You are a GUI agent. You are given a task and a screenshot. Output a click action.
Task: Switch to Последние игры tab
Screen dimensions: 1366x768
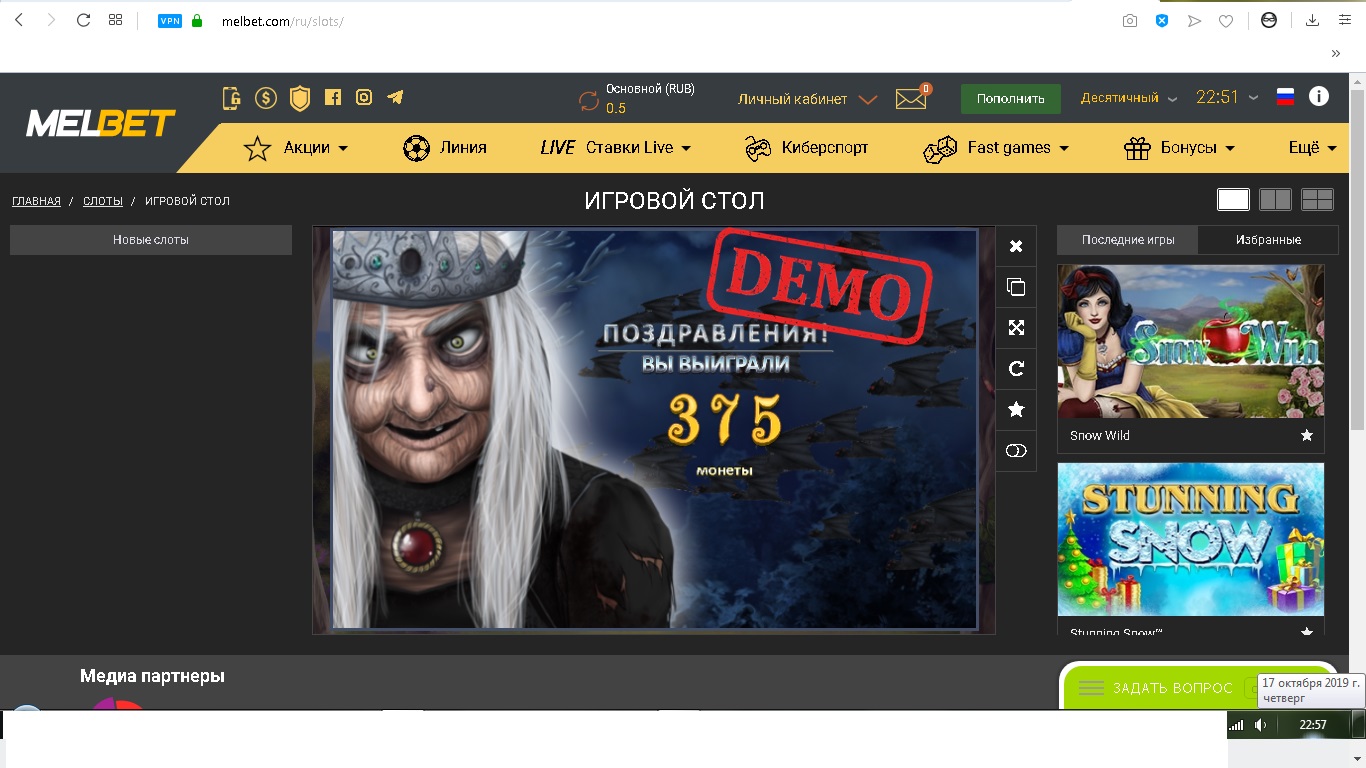[x=1127, y=240]
